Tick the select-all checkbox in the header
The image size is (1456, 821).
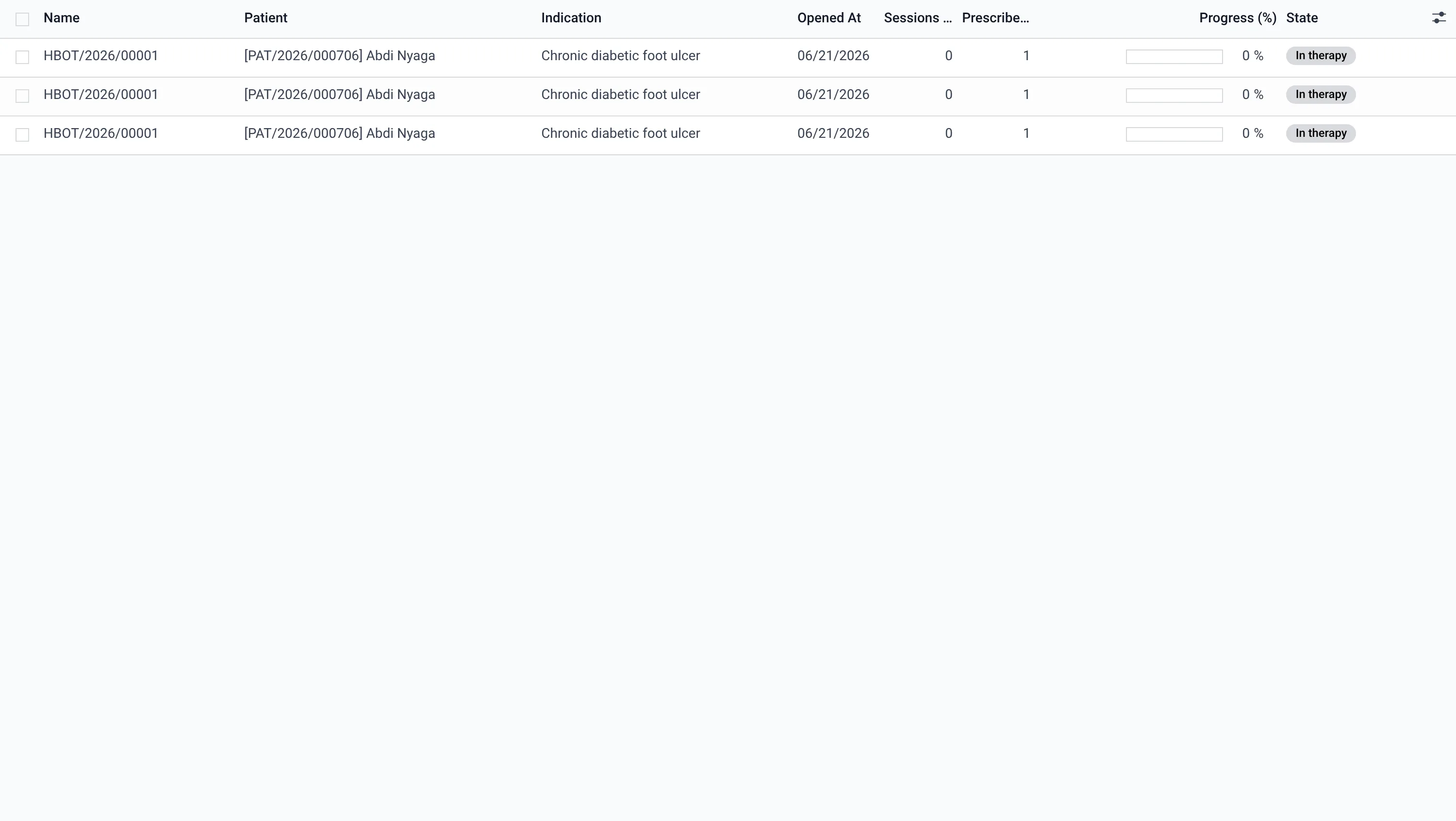click(x=22, y=19)
